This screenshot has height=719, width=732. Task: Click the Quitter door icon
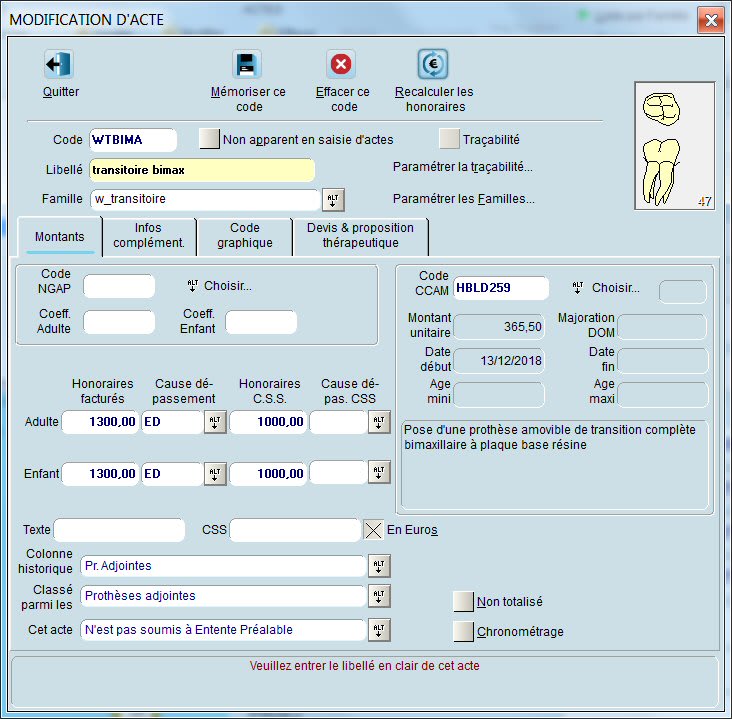[58, 65]
